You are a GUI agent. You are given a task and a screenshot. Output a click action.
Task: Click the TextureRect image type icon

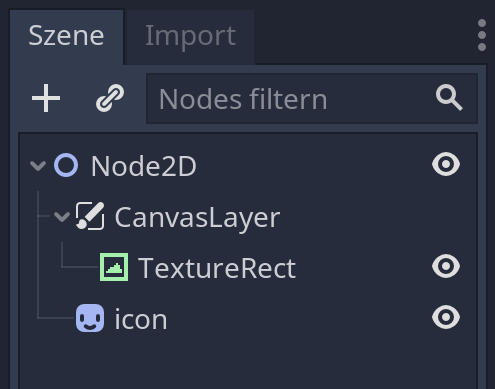pyautogui.click(x=114, y=267)
